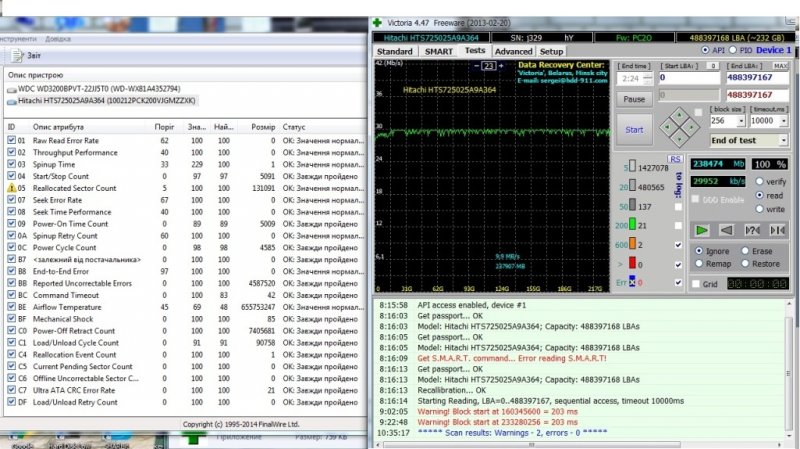
Task: Open the block size dropdown
Action: (x=742, y=120)
